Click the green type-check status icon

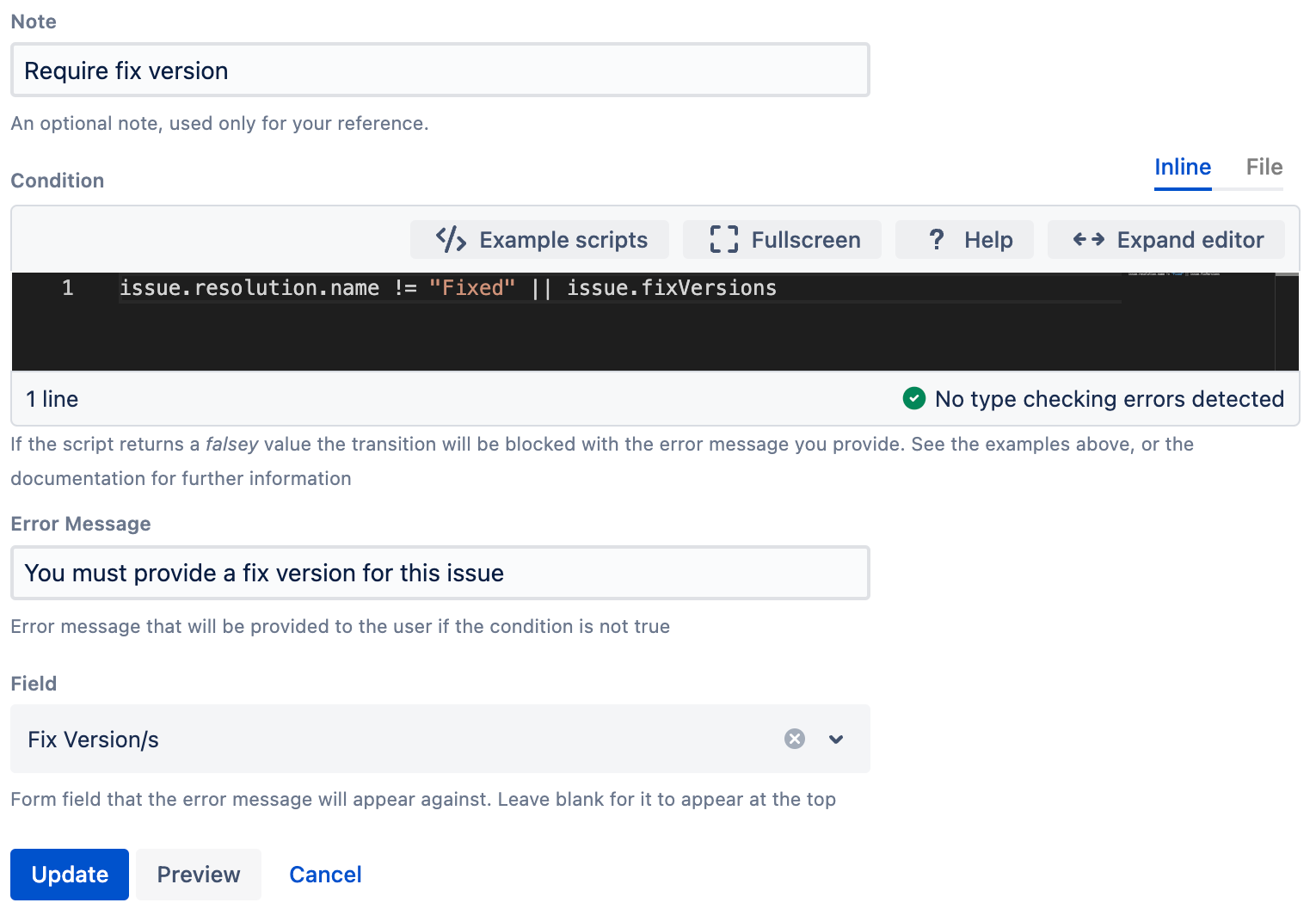pos(914,398)
